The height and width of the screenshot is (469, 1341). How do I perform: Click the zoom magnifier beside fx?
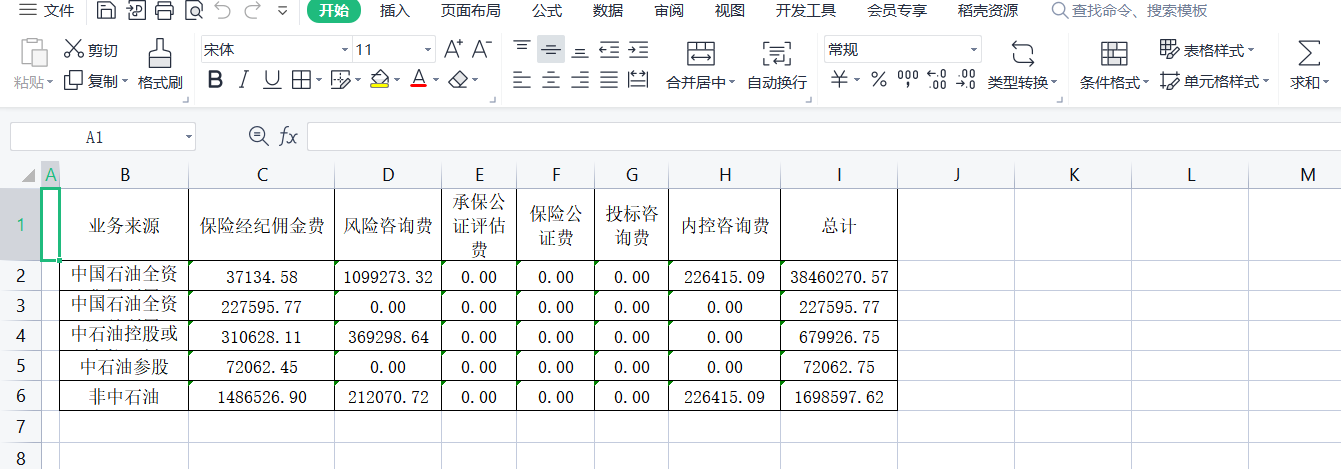(258, 137)
